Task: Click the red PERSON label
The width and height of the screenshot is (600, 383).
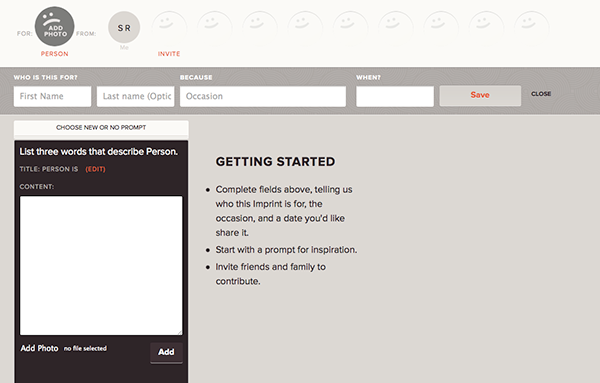Action: tap(55, 54)
